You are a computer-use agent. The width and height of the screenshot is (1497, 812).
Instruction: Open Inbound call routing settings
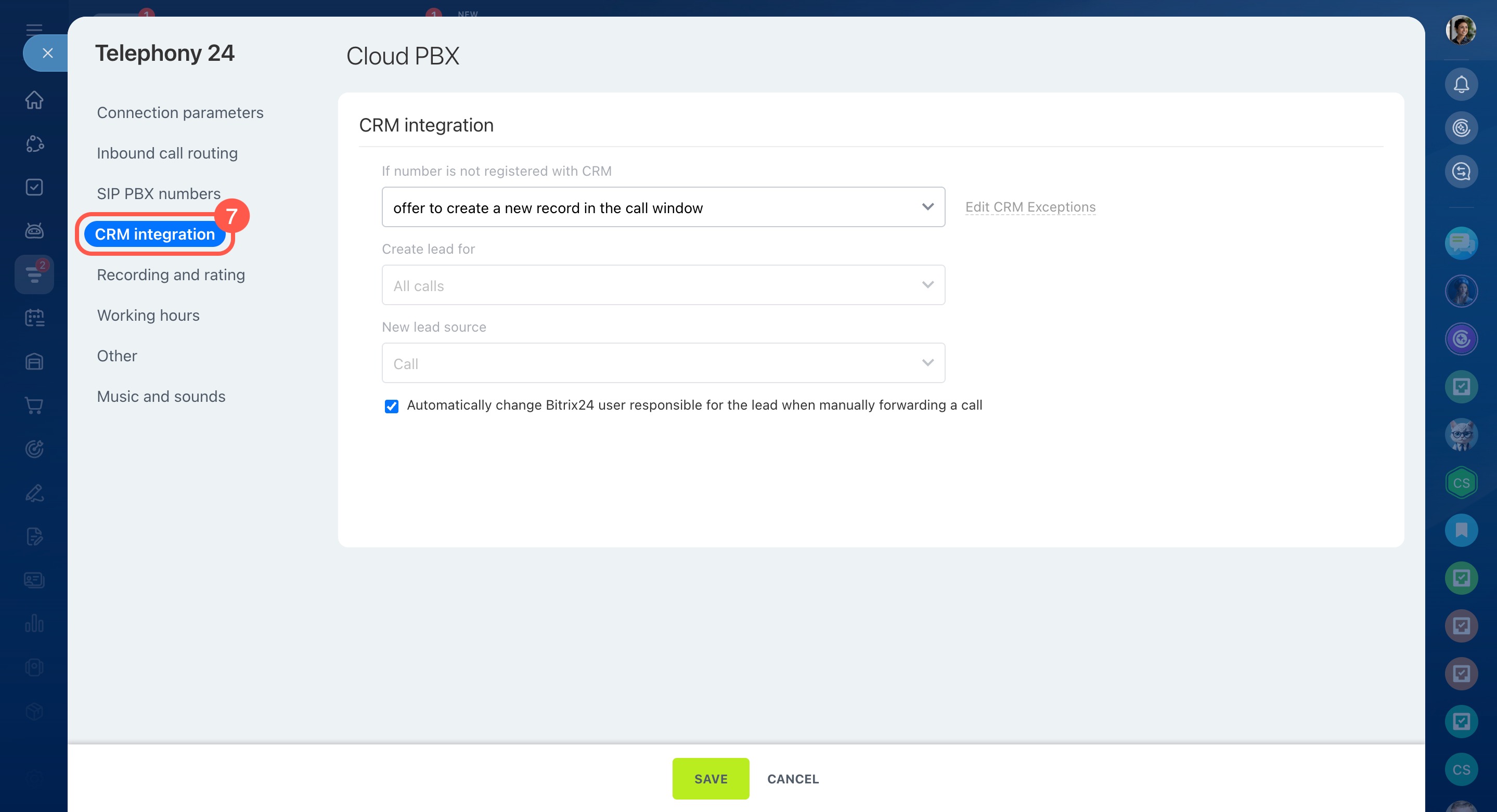click(x=167, y=153)
